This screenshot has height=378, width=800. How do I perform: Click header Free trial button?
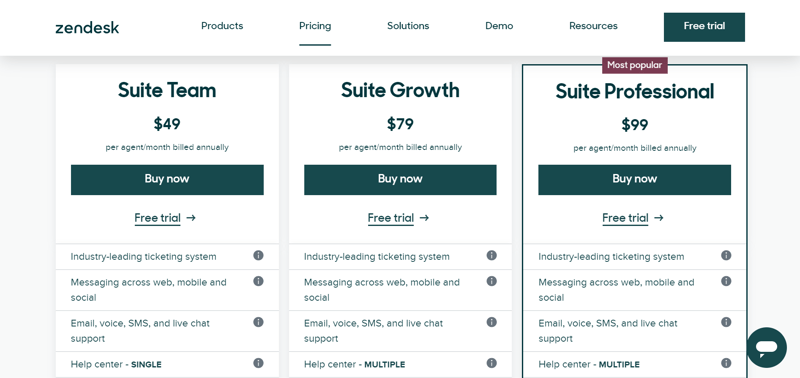tap(704, 27)
